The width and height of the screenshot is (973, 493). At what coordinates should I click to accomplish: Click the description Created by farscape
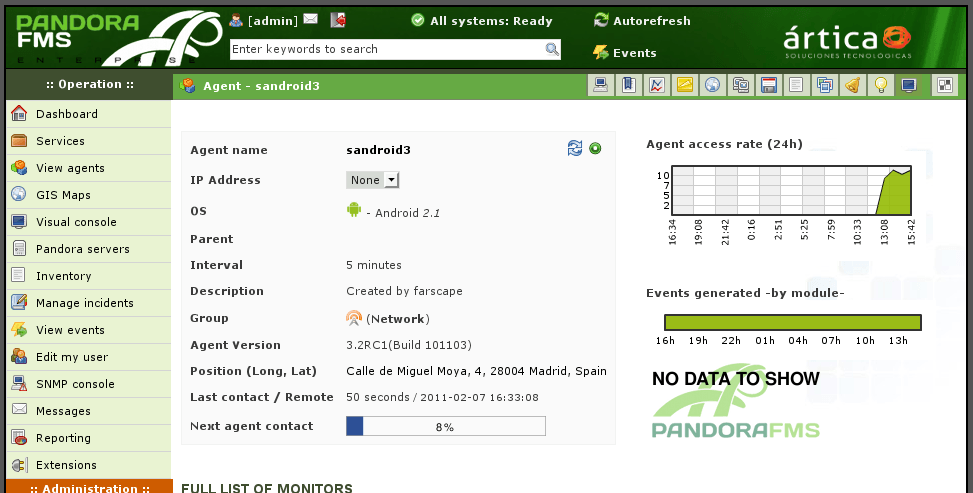pos(404,291)
